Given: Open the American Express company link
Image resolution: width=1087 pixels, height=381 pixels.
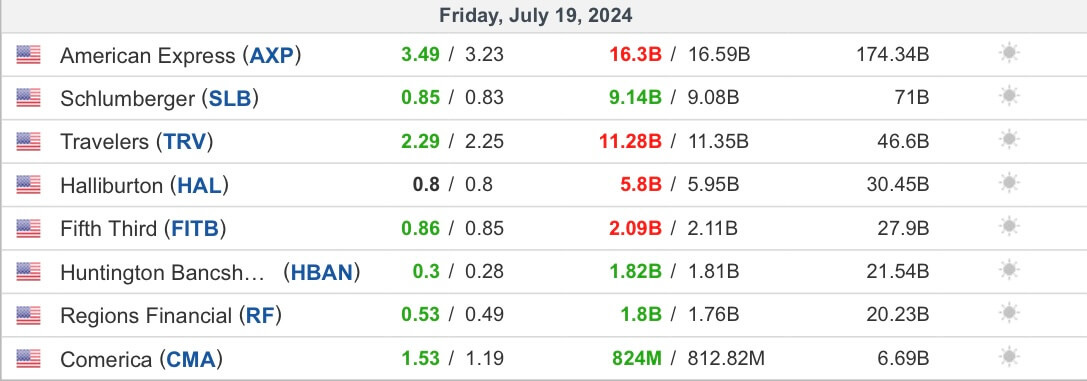Looking at the screenshot, I should 148,55.
